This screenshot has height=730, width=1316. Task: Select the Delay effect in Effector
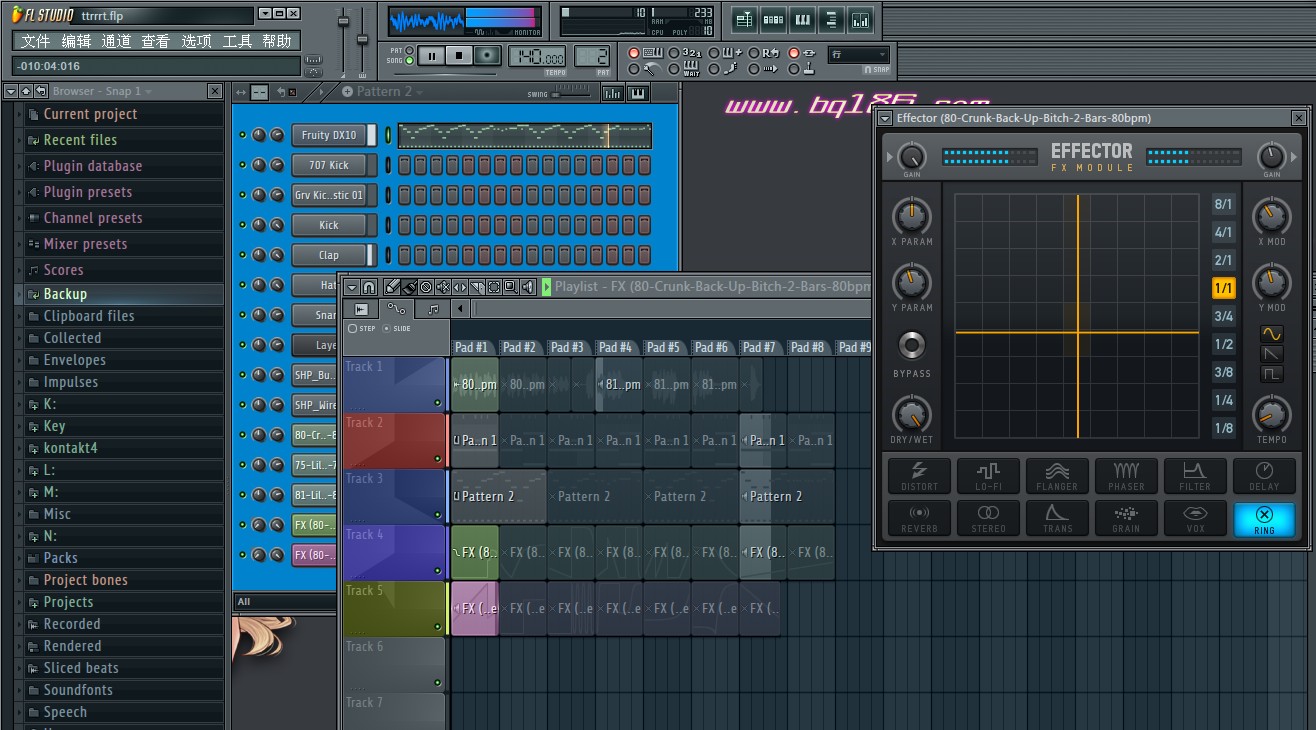[1264, 476]
